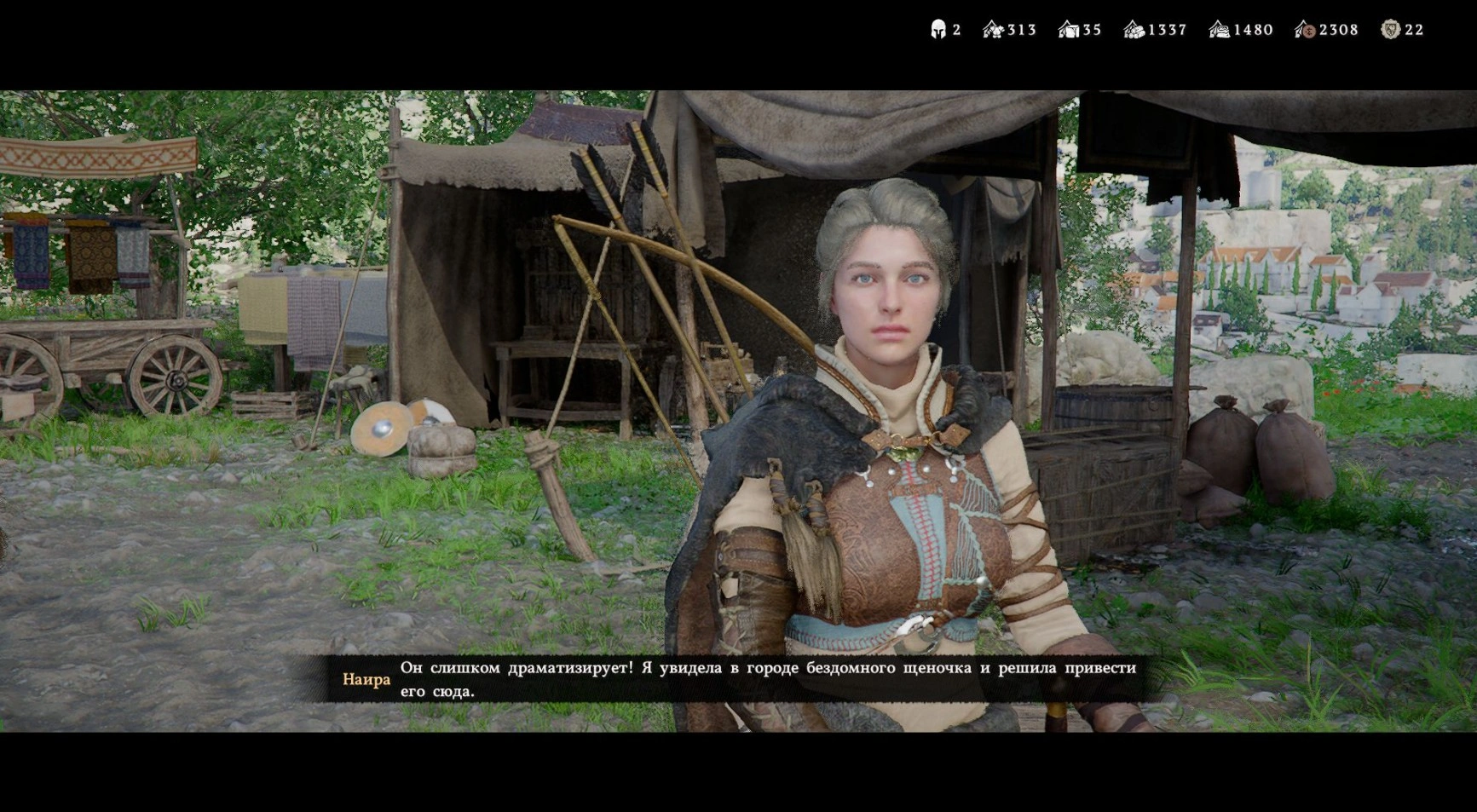Screen dimensions: 1477x812
Task: Select the camp resource icon beside 1480
Action: click(x=1220, y=30)
